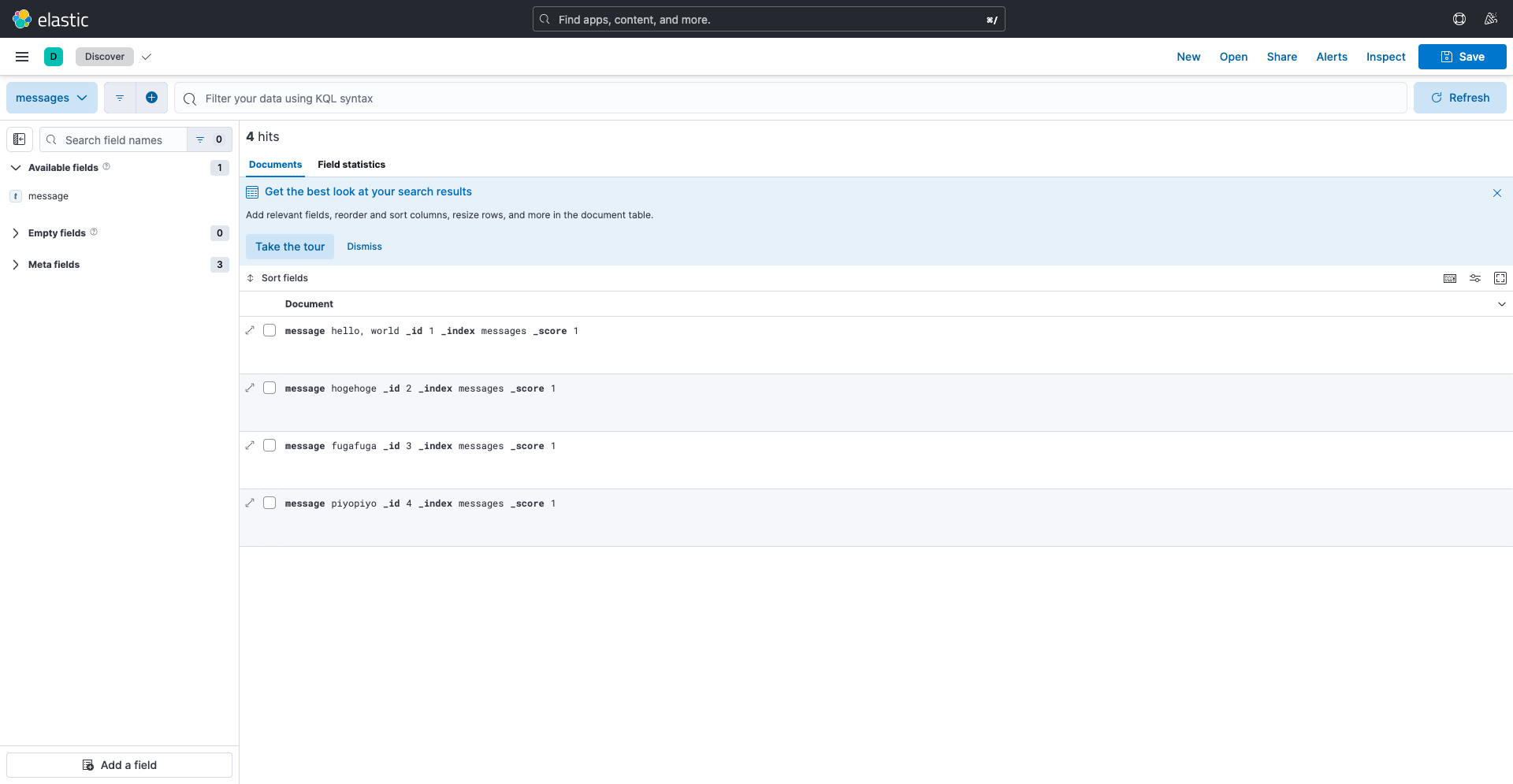Click Alerts in the top menu
The width and height of the screenshot is (1513, 784).
(1332, 57)
